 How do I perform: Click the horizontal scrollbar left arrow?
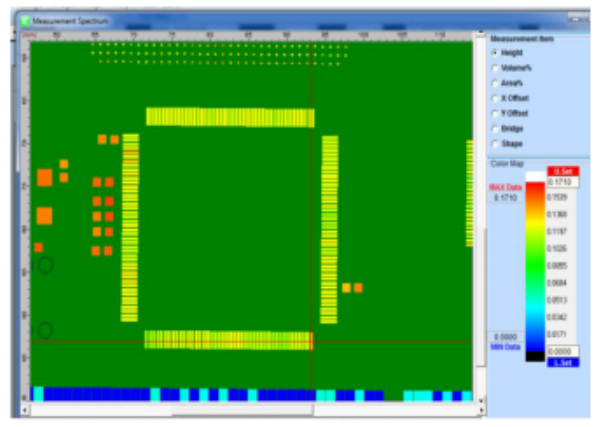pos(25,410)
